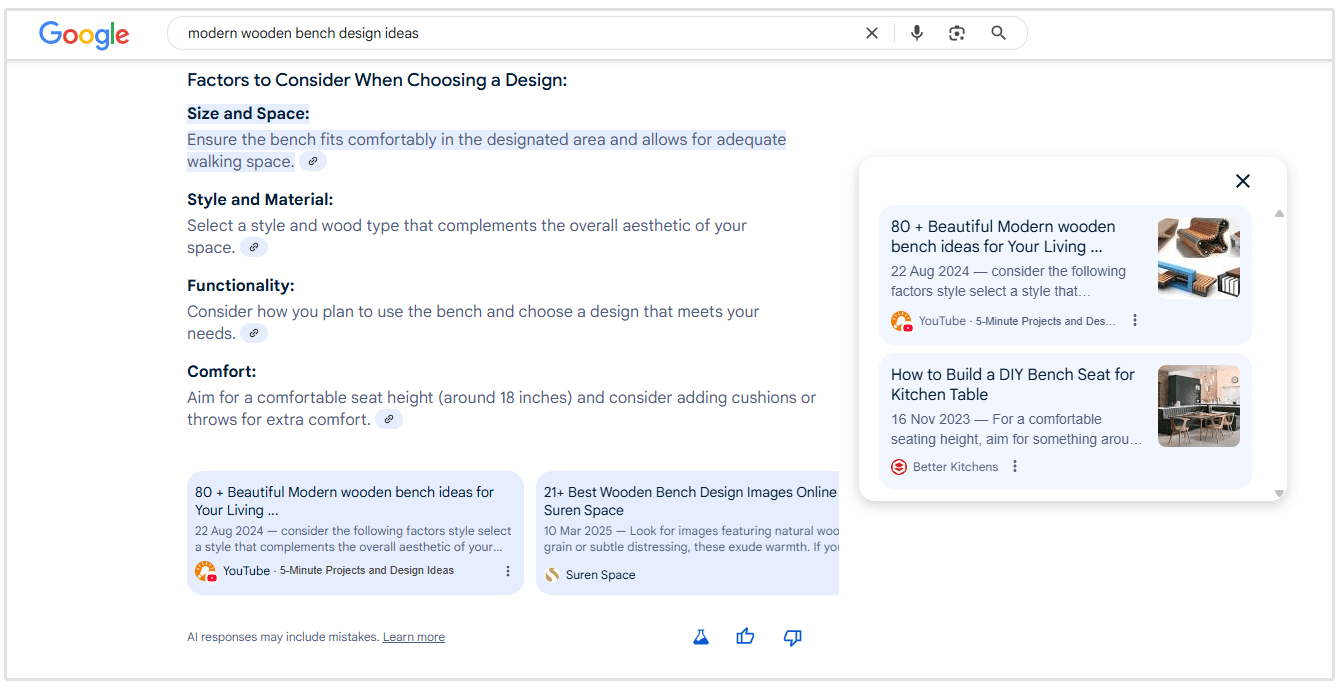Give thumbs down to AI response
This screenshot has width=1340, height=690.
click(792, 637)
